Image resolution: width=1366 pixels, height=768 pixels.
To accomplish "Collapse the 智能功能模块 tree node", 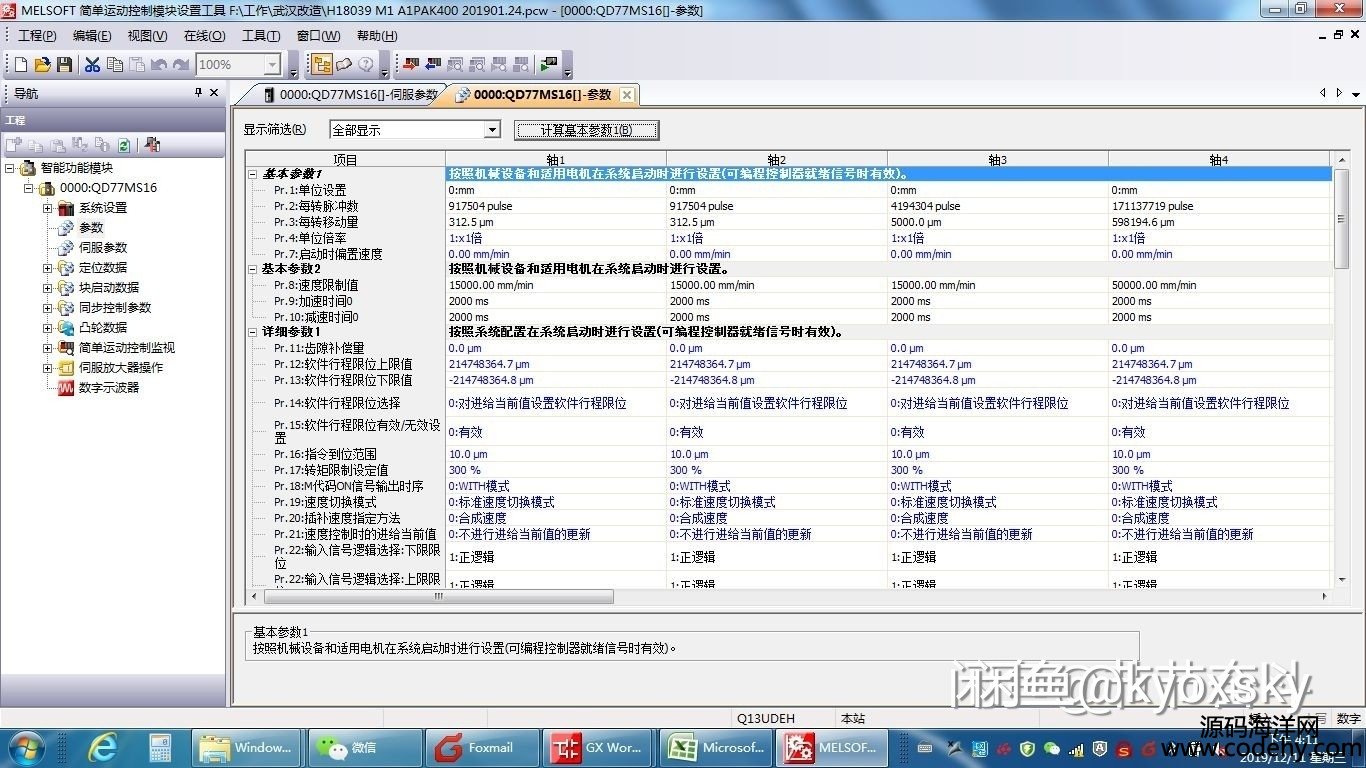I will coord(9,168).
